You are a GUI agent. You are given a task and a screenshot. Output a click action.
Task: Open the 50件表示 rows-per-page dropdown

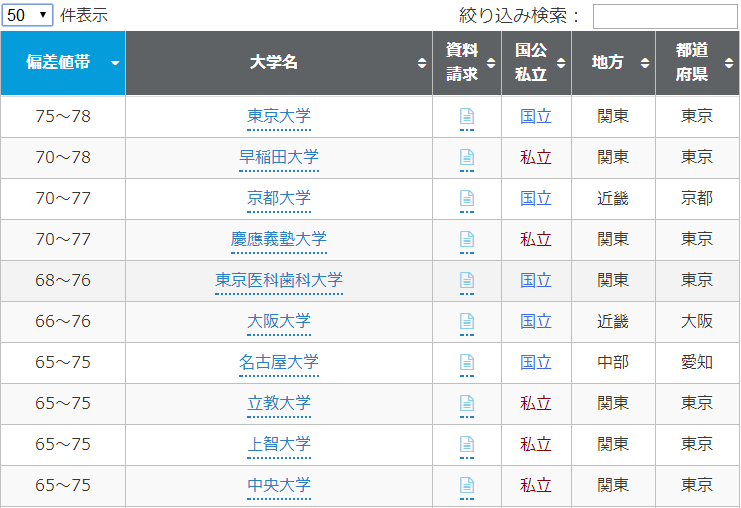point(29,16)
